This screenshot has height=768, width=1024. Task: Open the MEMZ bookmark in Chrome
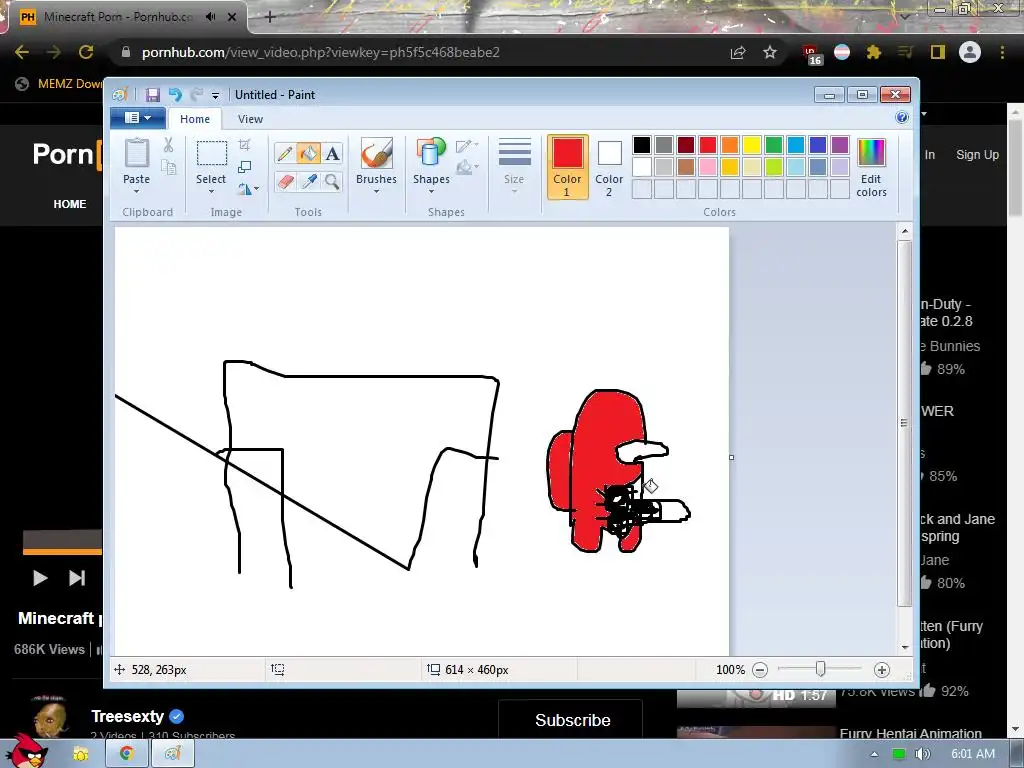coord(59,84)
